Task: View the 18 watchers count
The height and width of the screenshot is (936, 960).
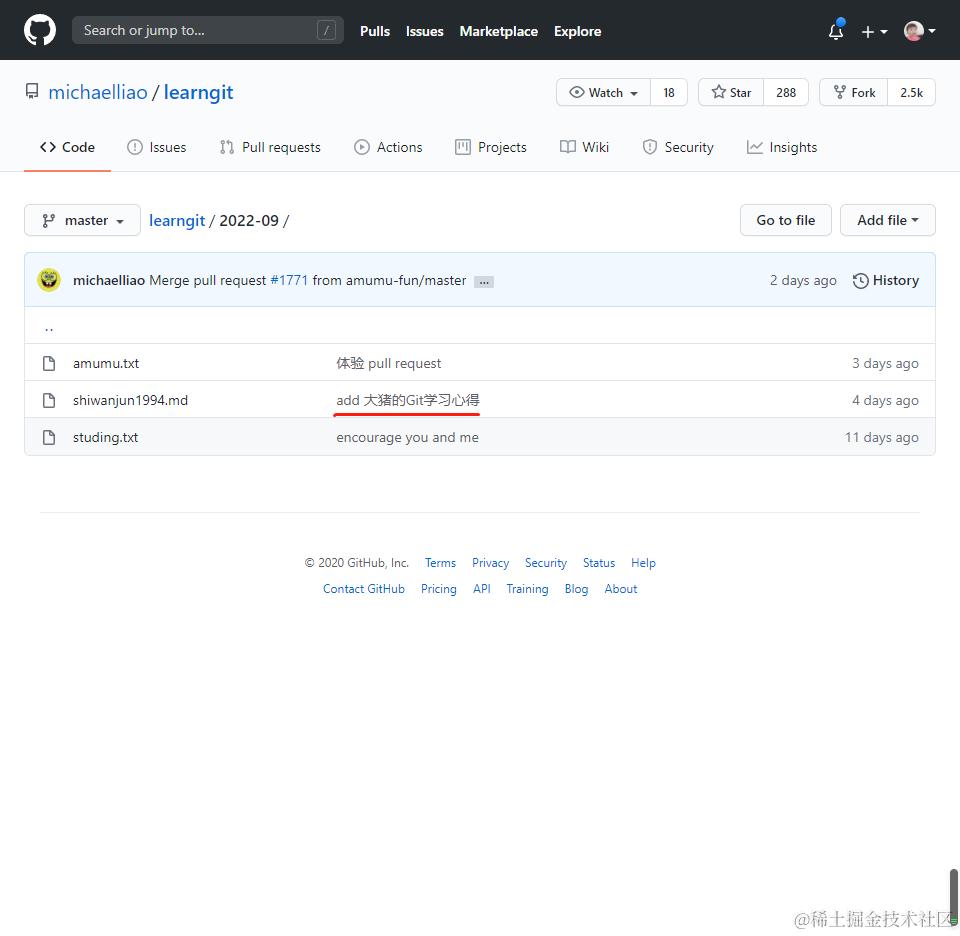Action: pyautogui.click(x=669, y=92)
